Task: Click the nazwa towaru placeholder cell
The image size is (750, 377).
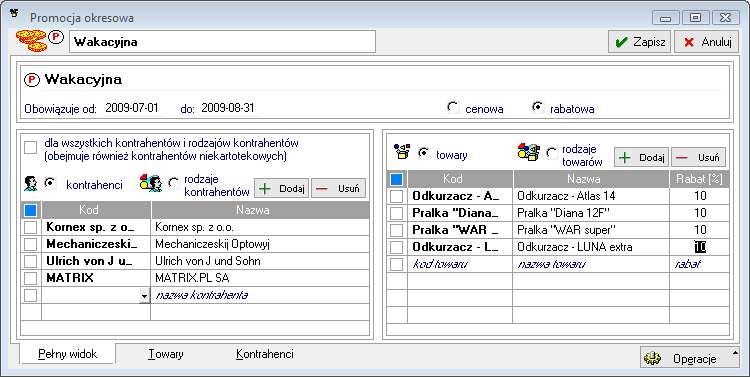Action: tap(591, 264)
